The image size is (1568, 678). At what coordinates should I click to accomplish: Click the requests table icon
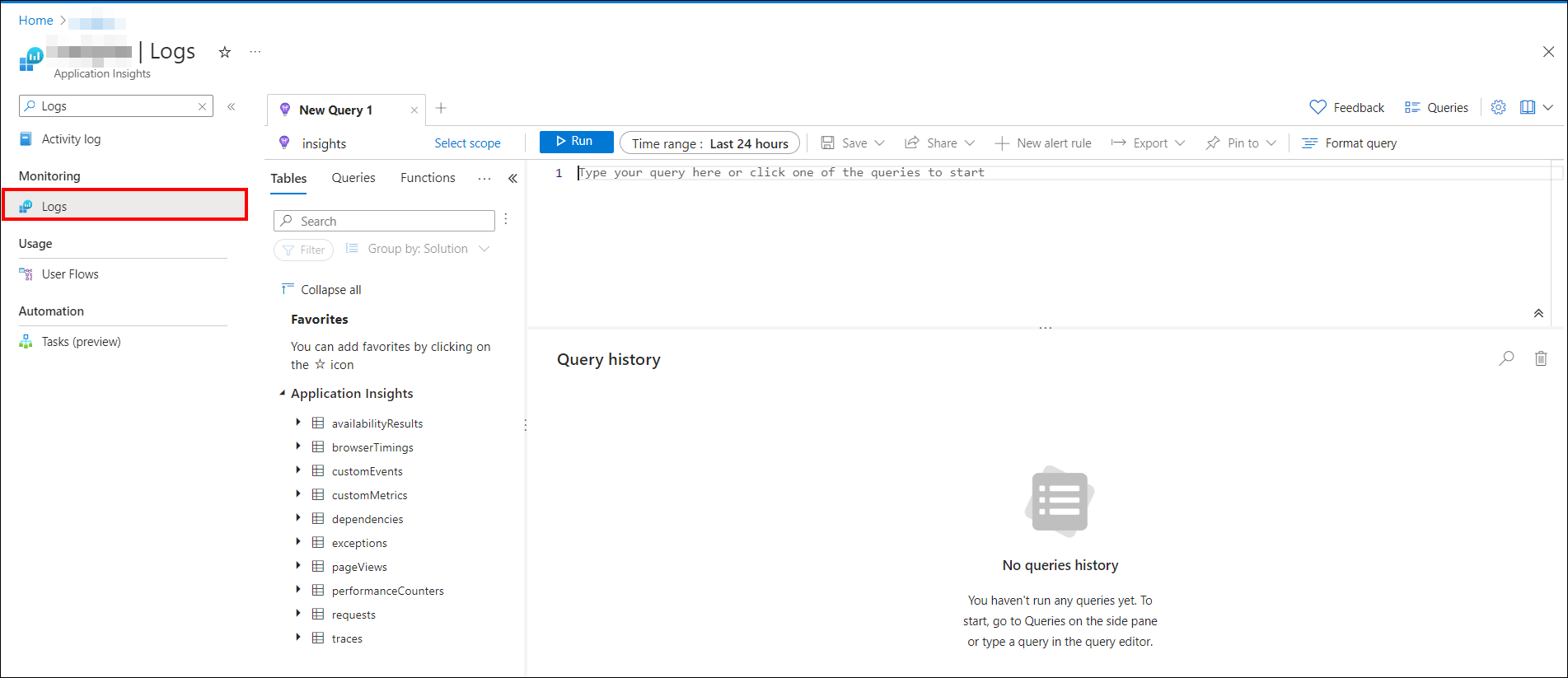point(318,614)
